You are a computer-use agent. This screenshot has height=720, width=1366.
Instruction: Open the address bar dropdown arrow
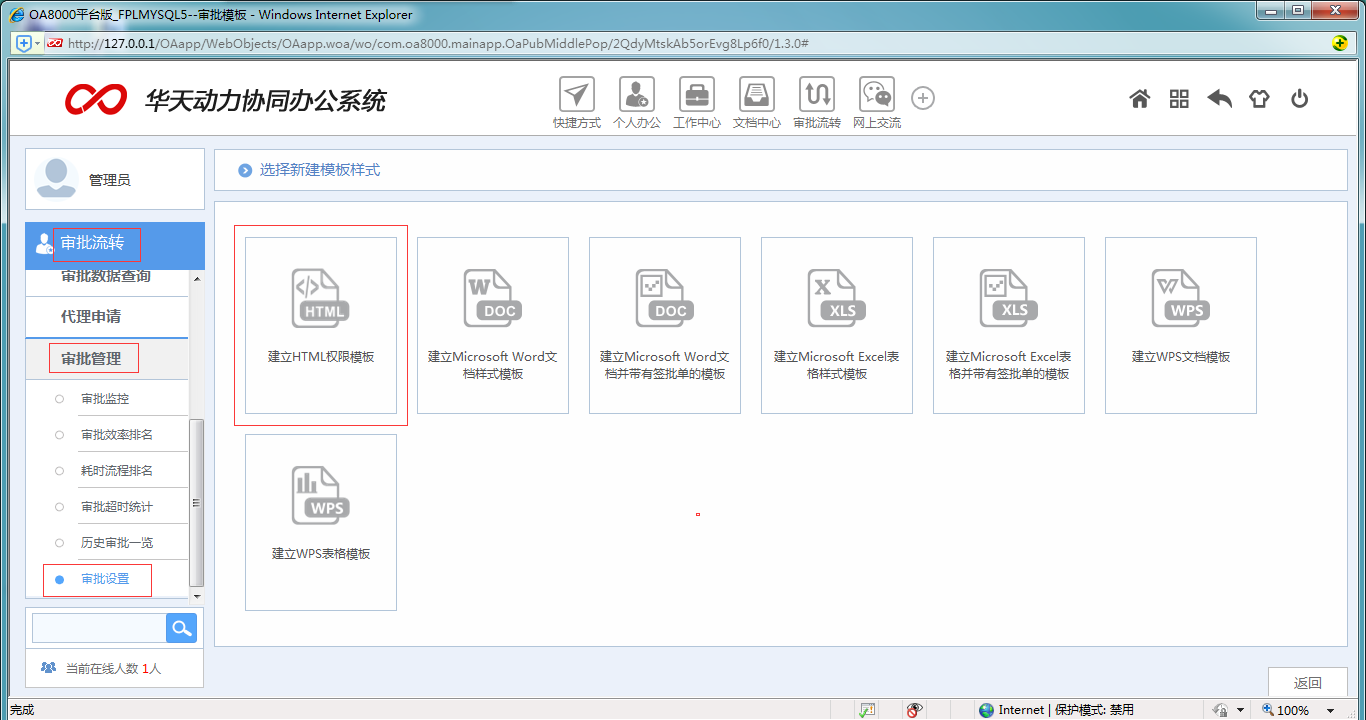pyautogui.click(x=37, y=43)
